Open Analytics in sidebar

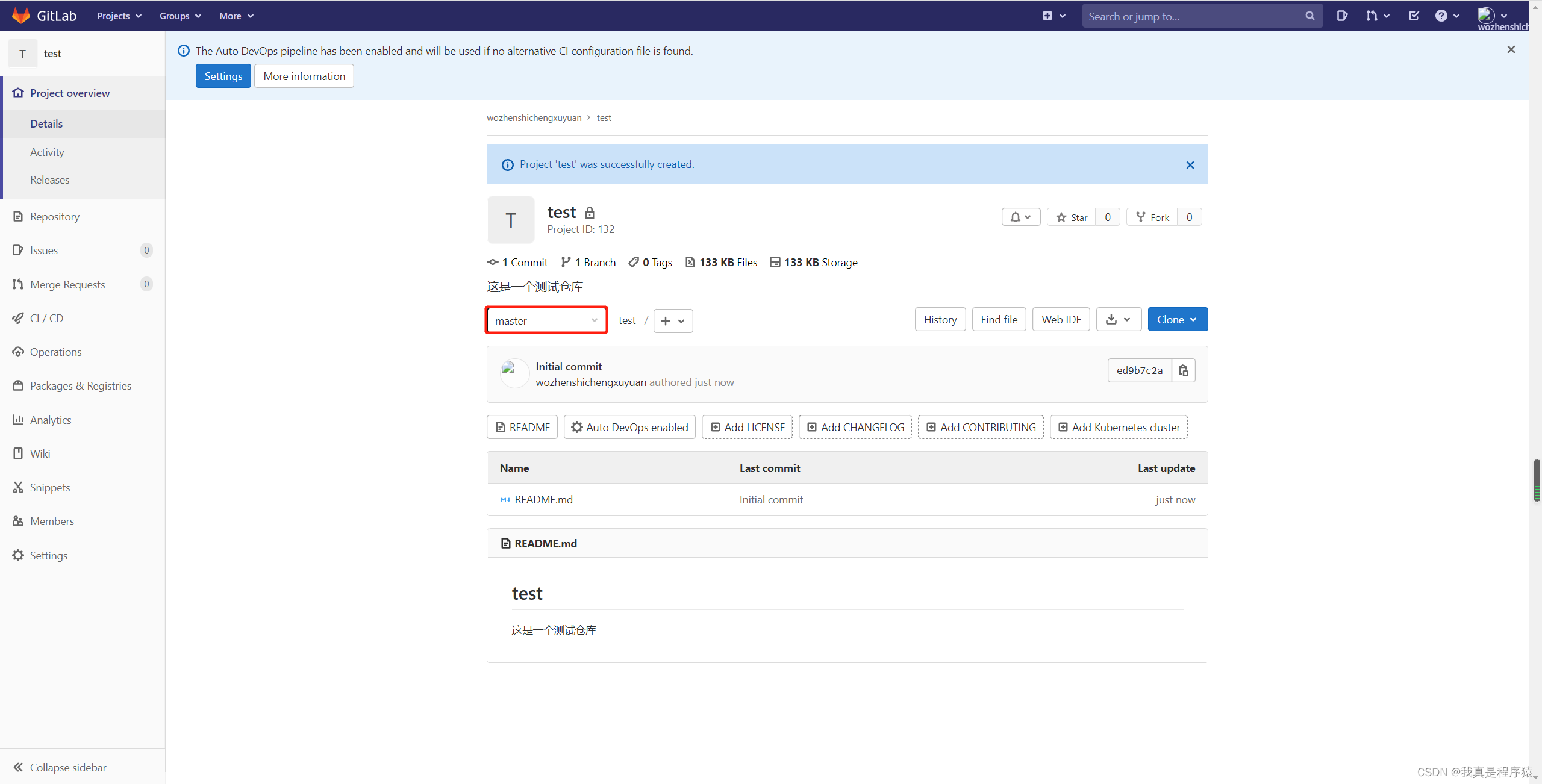(x=83, y=420)
